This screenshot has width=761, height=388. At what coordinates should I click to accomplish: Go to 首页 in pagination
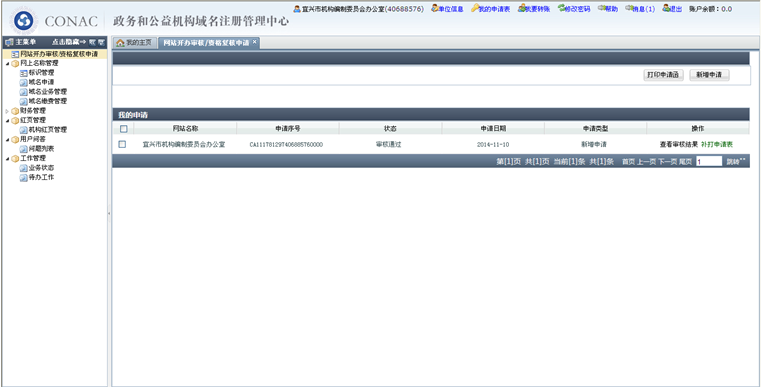click(629, 162)
